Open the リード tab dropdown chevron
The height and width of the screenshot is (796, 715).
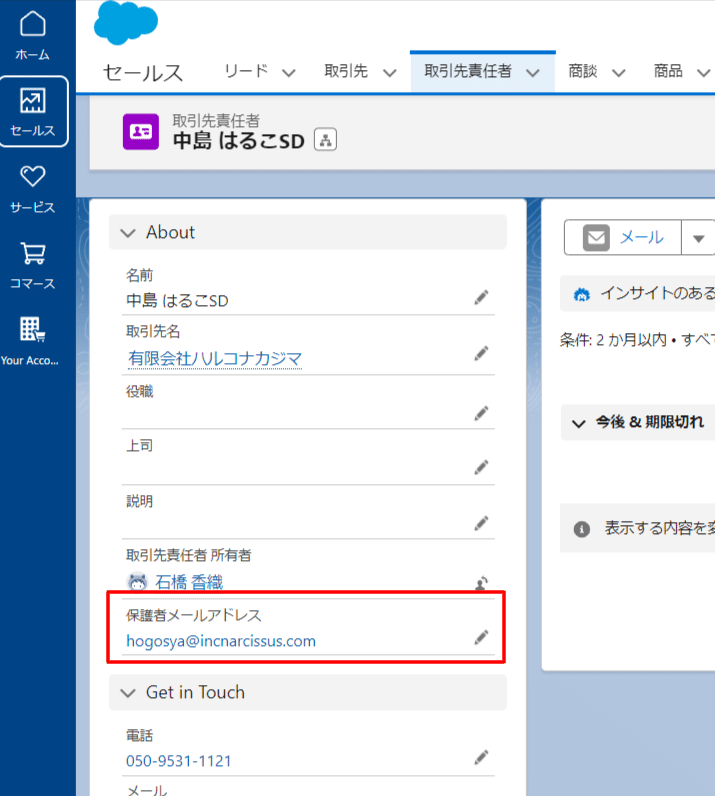[289, 73]
